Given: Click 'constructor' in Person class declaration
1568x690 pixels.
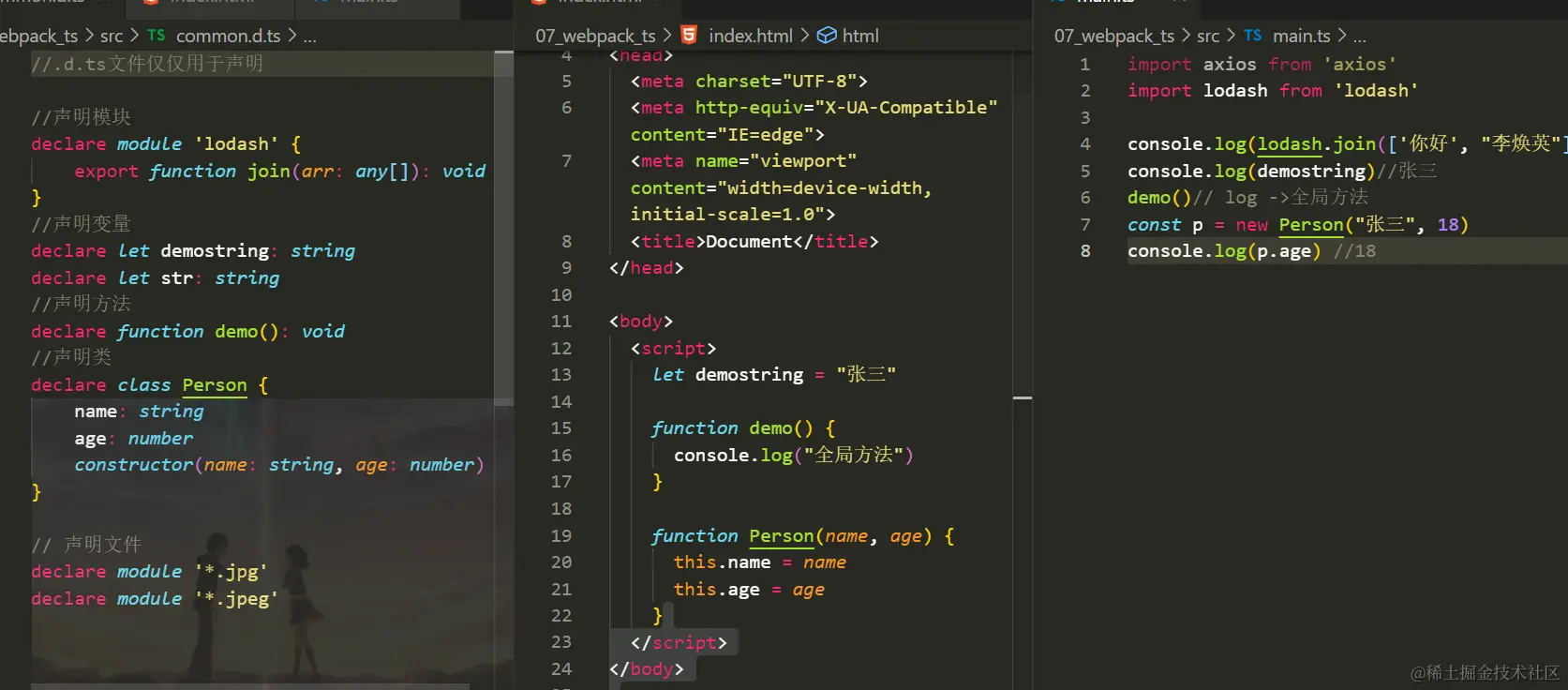Looking at the screenshot, I should click(133, 464).
